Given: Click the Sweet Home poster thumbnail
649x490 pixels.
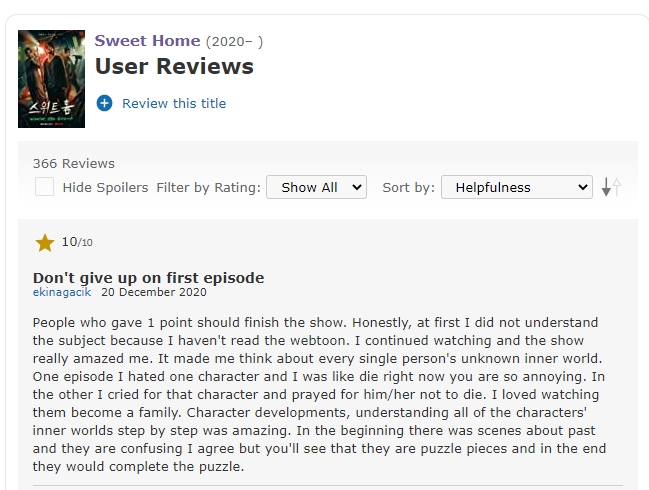Looking at the screenshot, I should 51,79.
